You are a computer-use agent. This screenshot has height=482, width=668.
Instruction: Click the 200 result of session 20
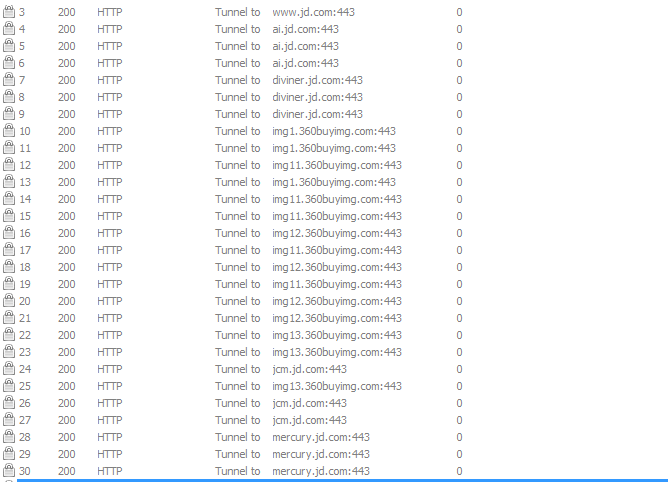[x=67, y=301]
